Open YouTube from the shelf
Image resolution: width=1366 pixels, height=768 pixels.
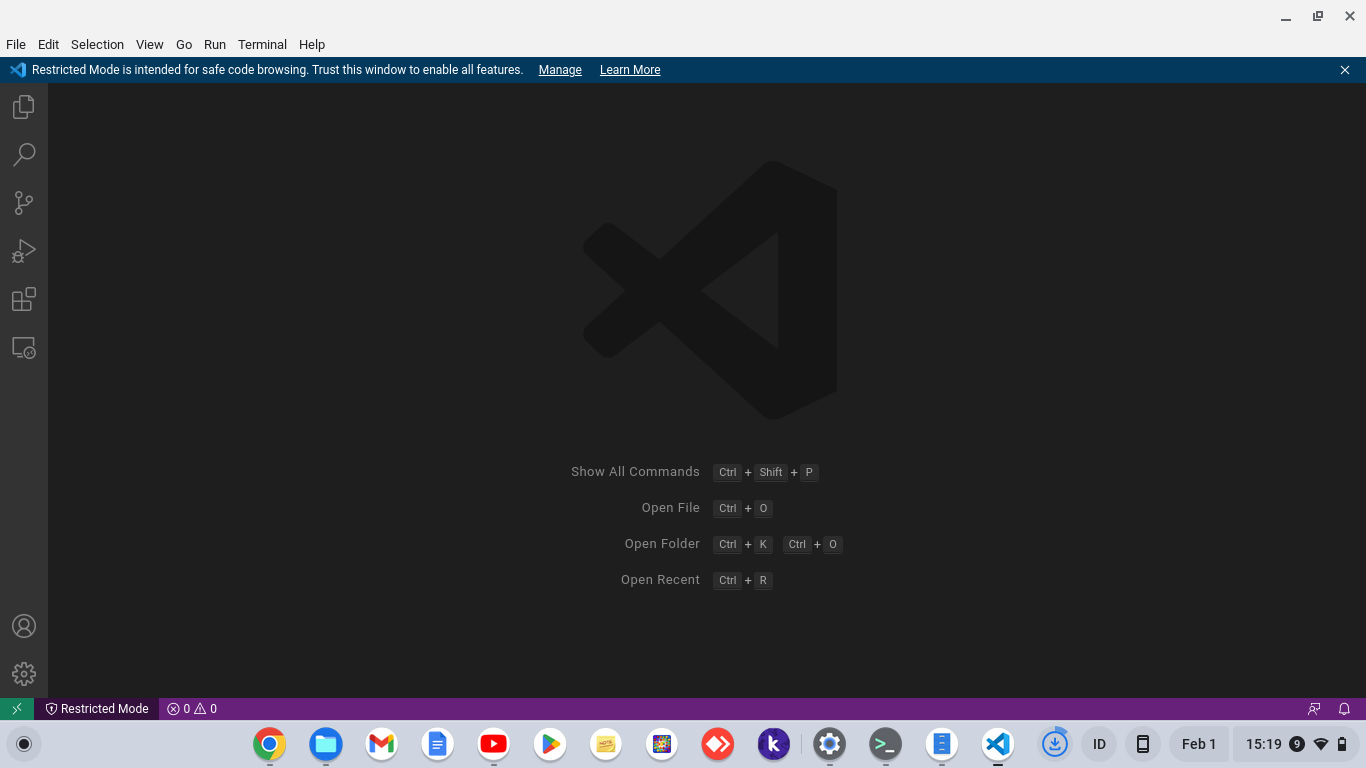pos(494,744)
